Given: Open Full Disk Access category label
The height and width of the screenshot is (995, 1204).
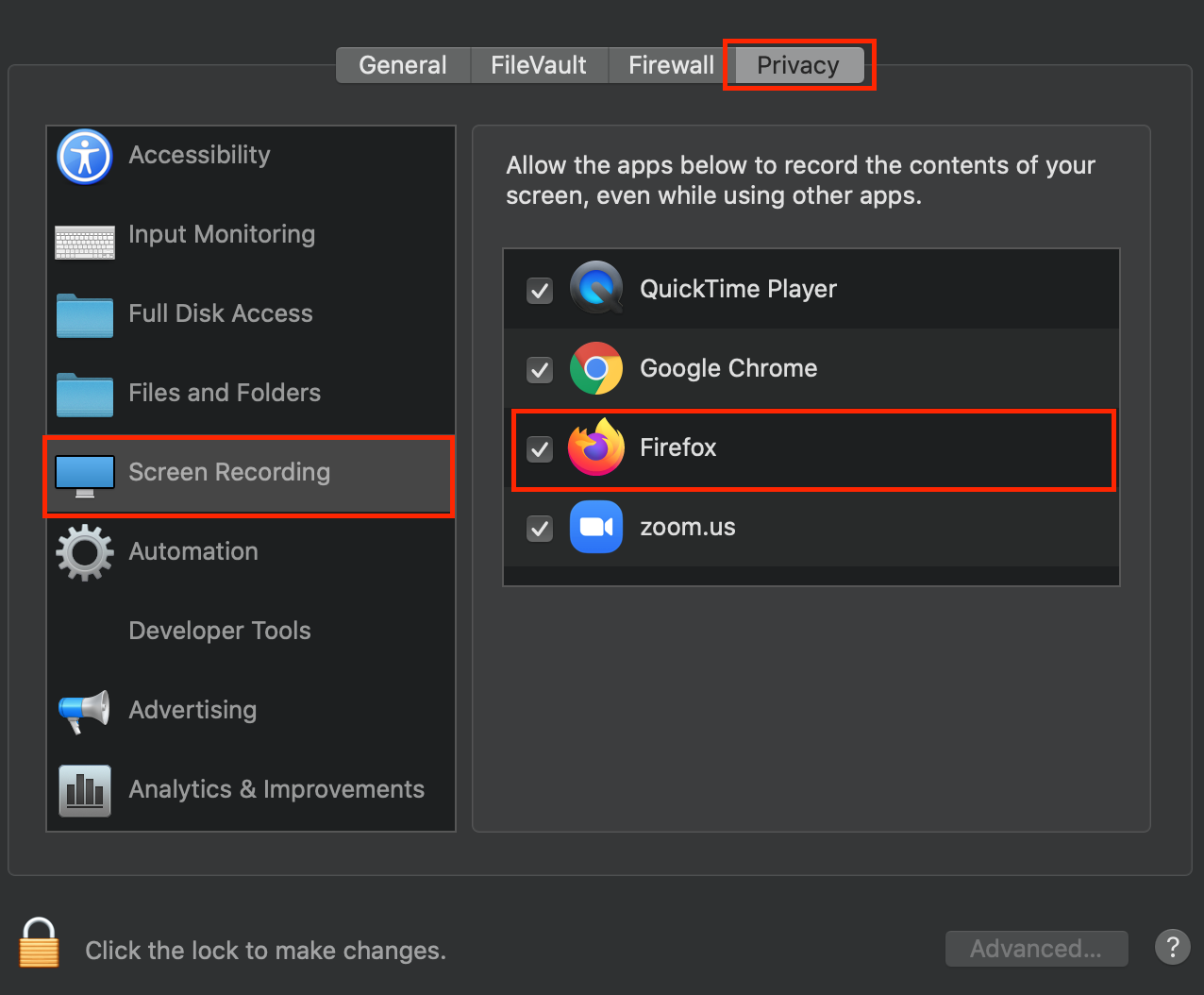Looking at the screenshot, I should pos(221,313).
